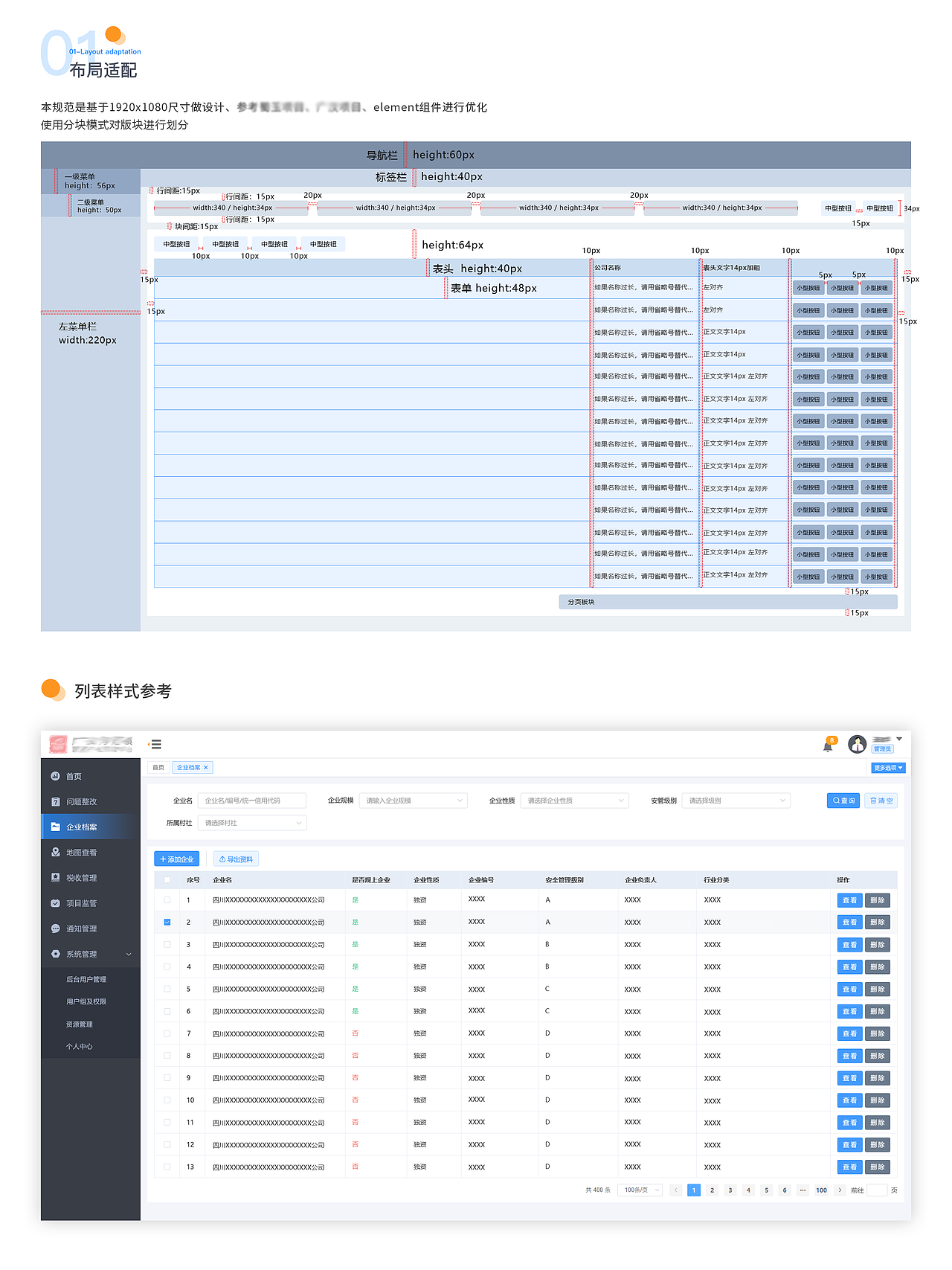
Task: Click the 地图查看 map pin icon
Action: click(55, 853)
